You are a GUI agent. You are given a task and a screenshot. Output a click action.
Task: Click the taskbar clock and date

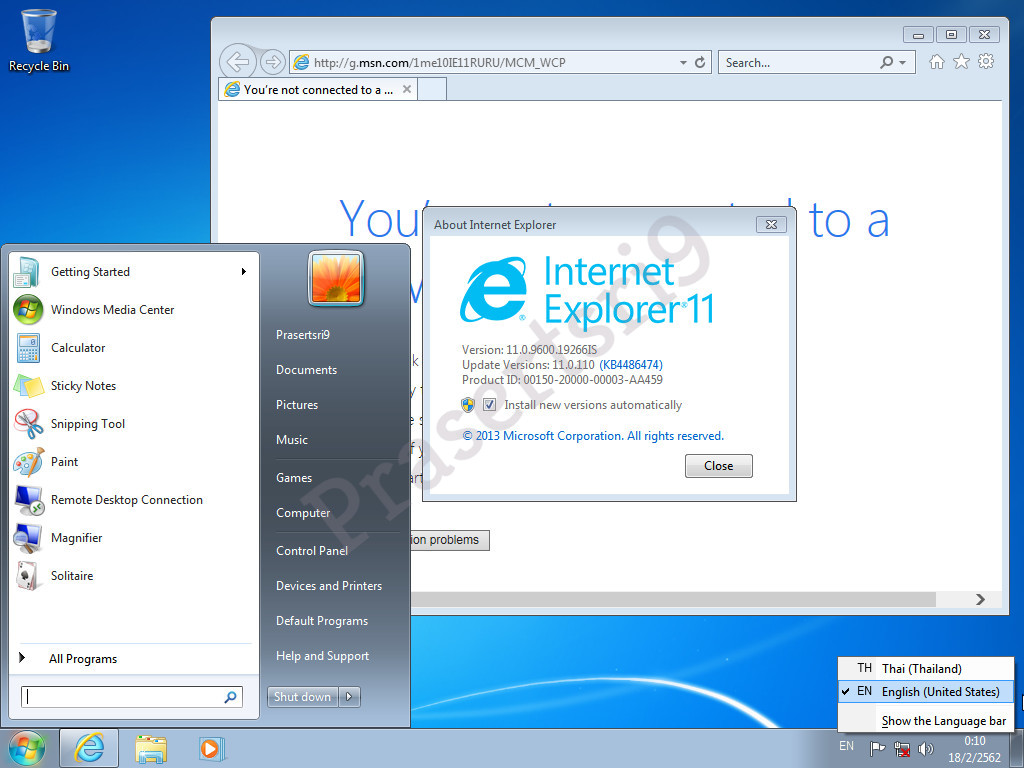(974, 749)
